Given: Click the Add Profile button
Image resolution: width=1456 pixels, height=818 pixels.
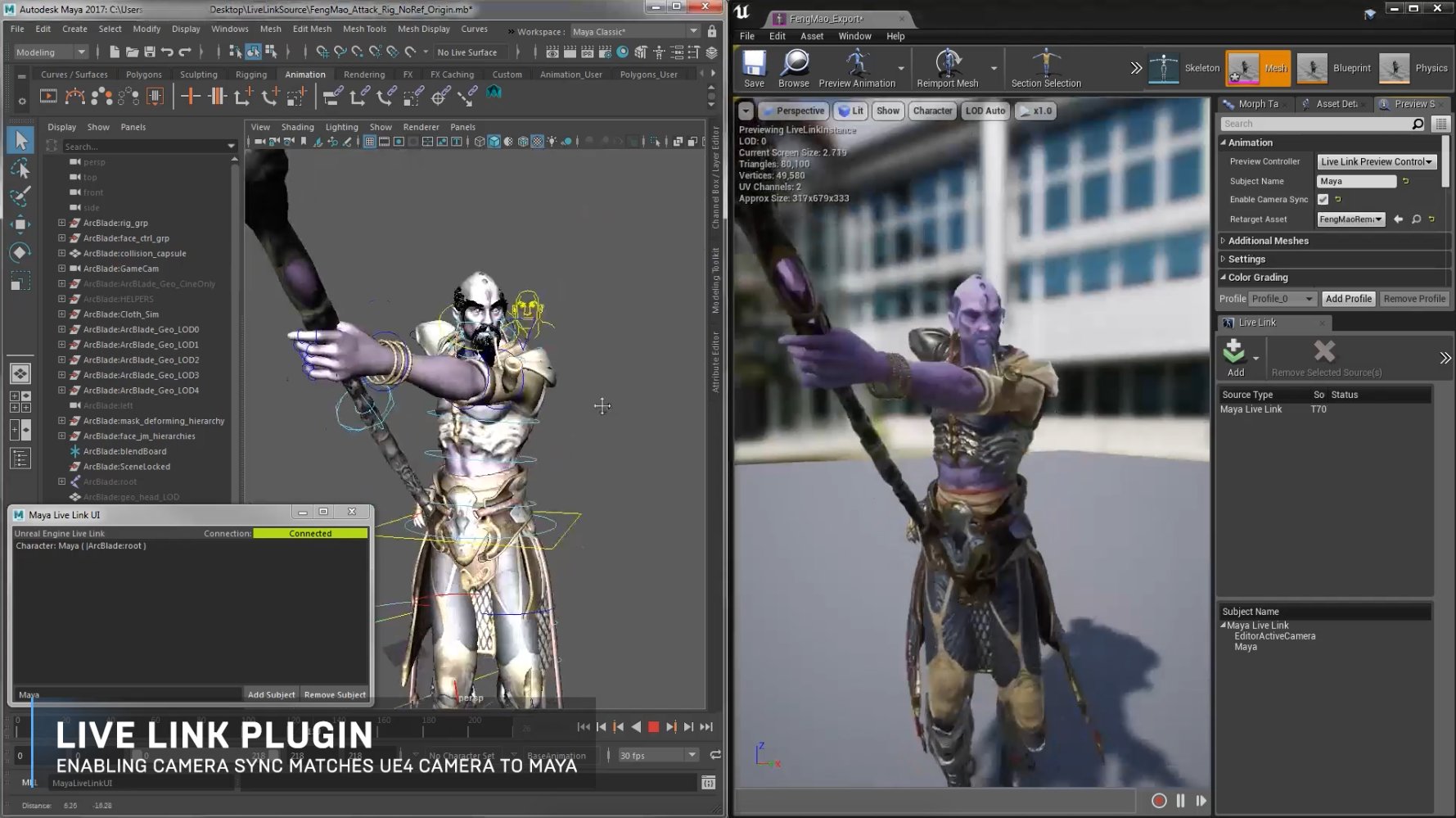Looking at the screenshot, I should (1348, 299).
